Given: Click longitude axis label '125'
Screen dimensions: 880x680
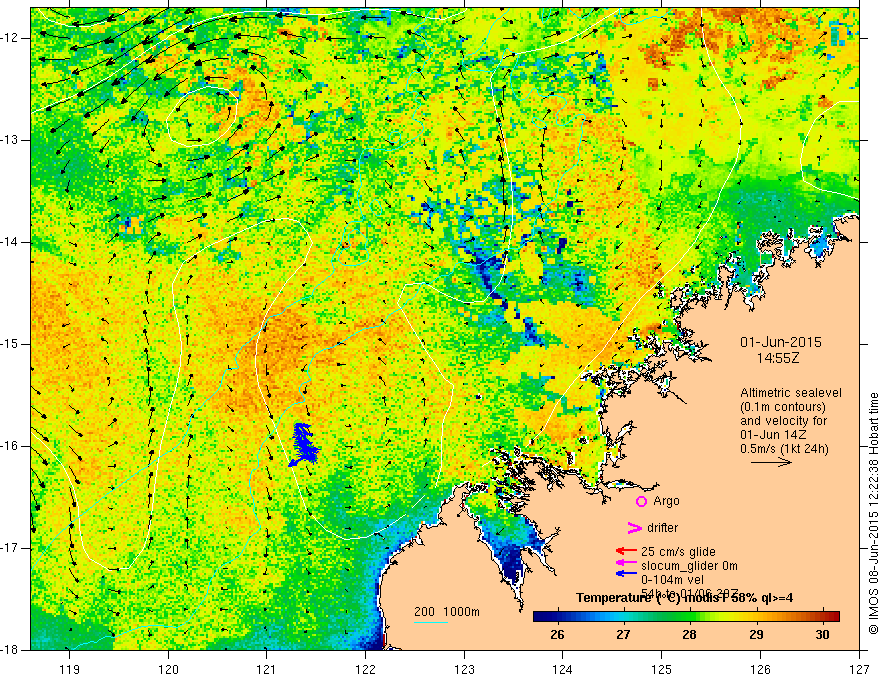Looking at the screenshot, I should pyautogui.click(x=662, y=669).
